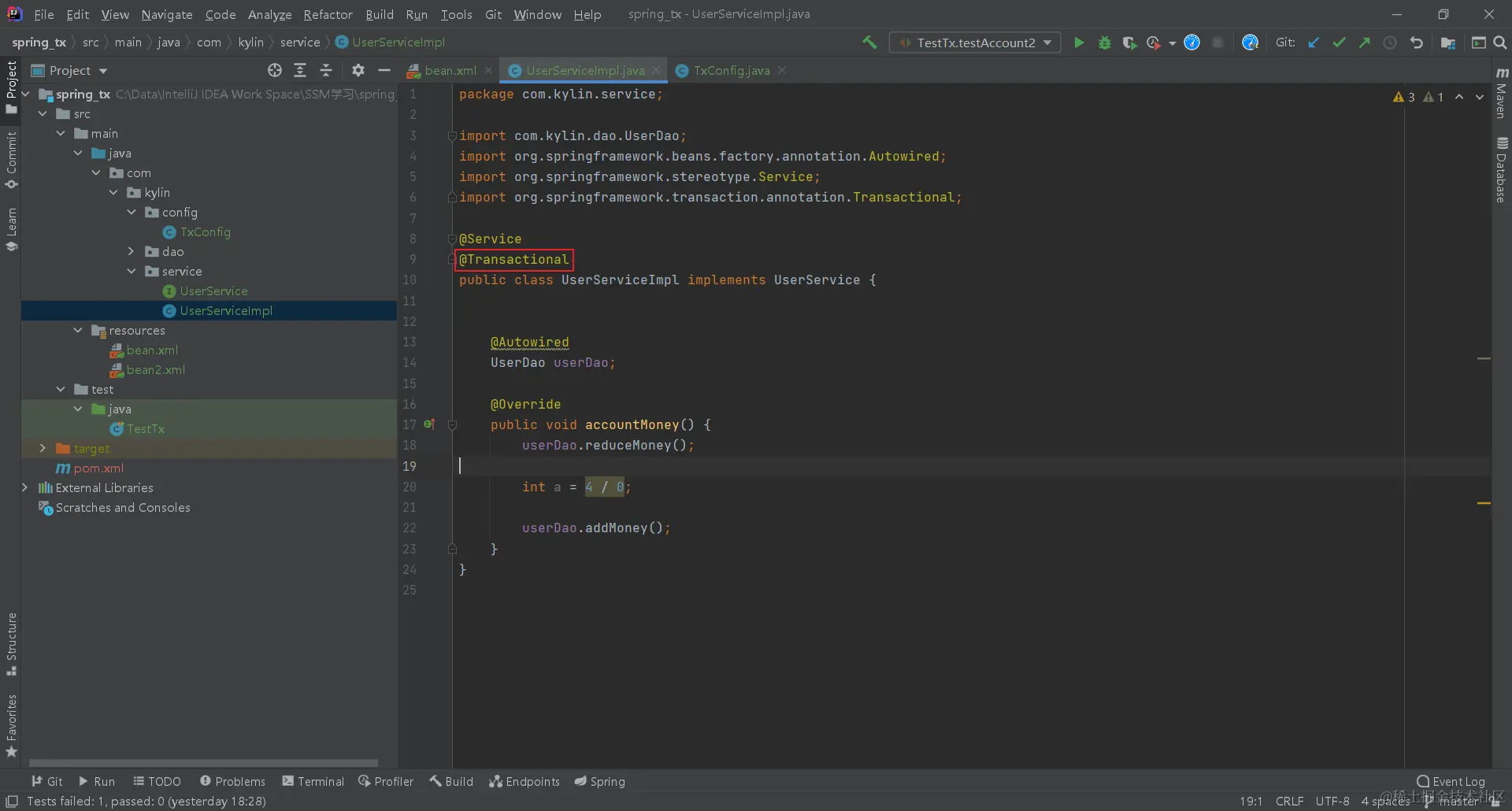Click the Git Push arrow icon
The height and width of the screenshot is (811, 1512).
tap(1364, 43)
